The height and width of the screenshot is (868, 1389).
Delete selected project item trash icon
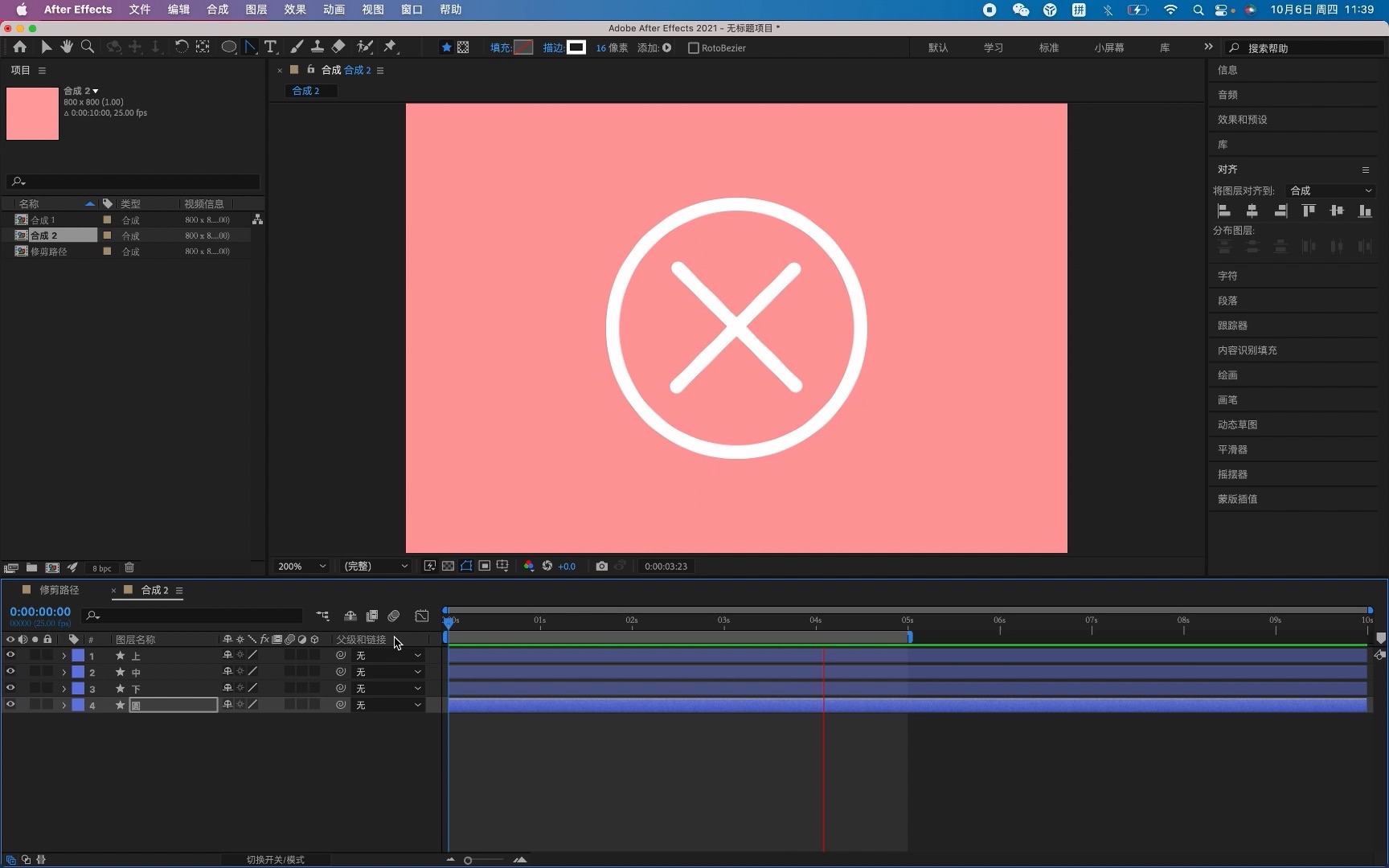[129, 567]
